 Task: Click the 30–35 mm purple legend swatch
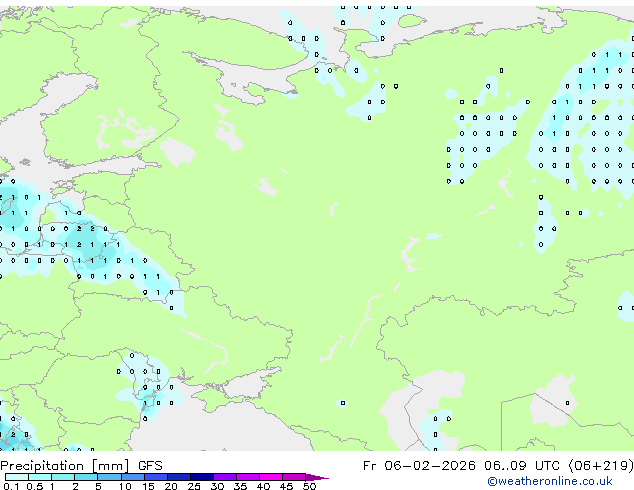pos(225,477)
